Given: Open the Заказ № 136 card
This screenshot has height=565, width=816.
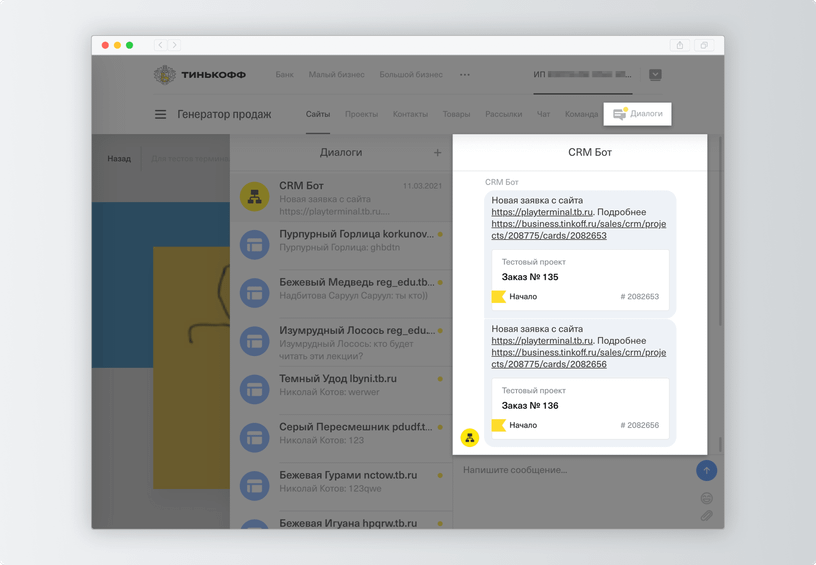Looking at the screenshot, I should pos(580,408).
